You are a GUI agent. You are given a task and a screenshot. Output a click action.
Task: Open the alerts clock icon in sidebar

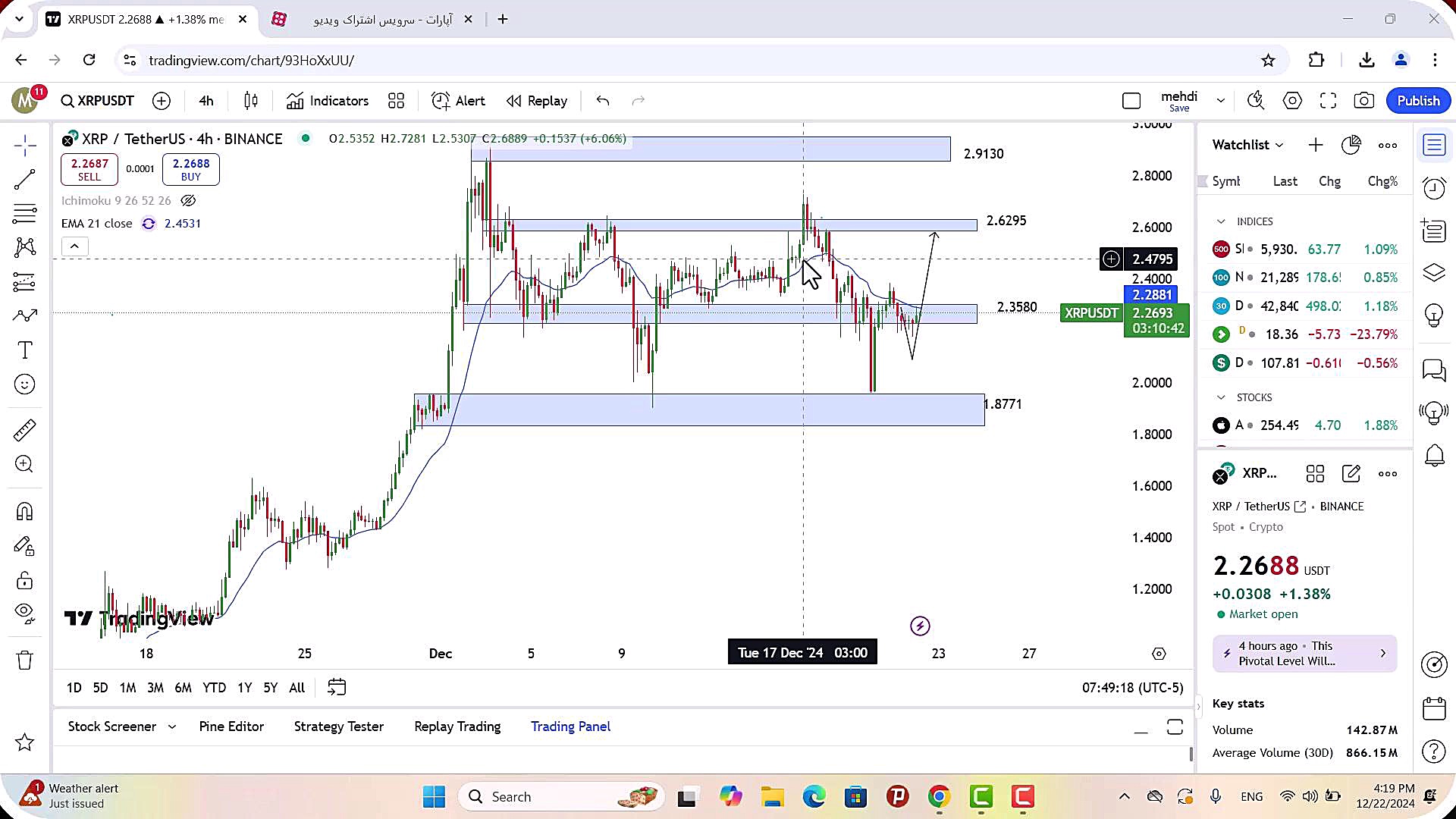1434,188
